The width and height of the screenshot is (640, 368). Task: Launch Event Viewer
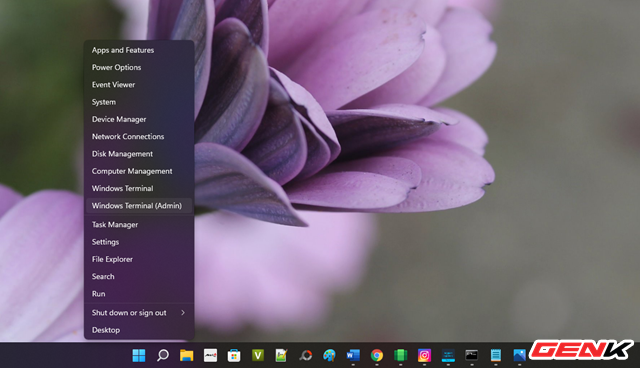[139, 84]
